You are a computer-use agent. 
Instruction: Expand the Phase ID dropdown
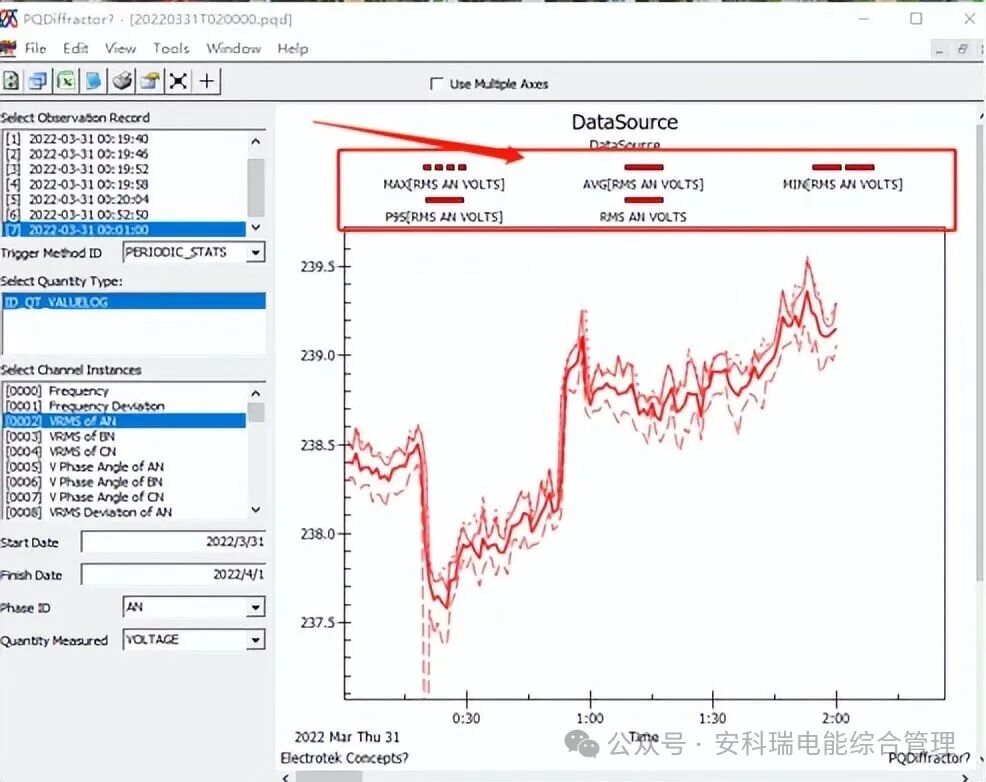[x=256, y=608]
